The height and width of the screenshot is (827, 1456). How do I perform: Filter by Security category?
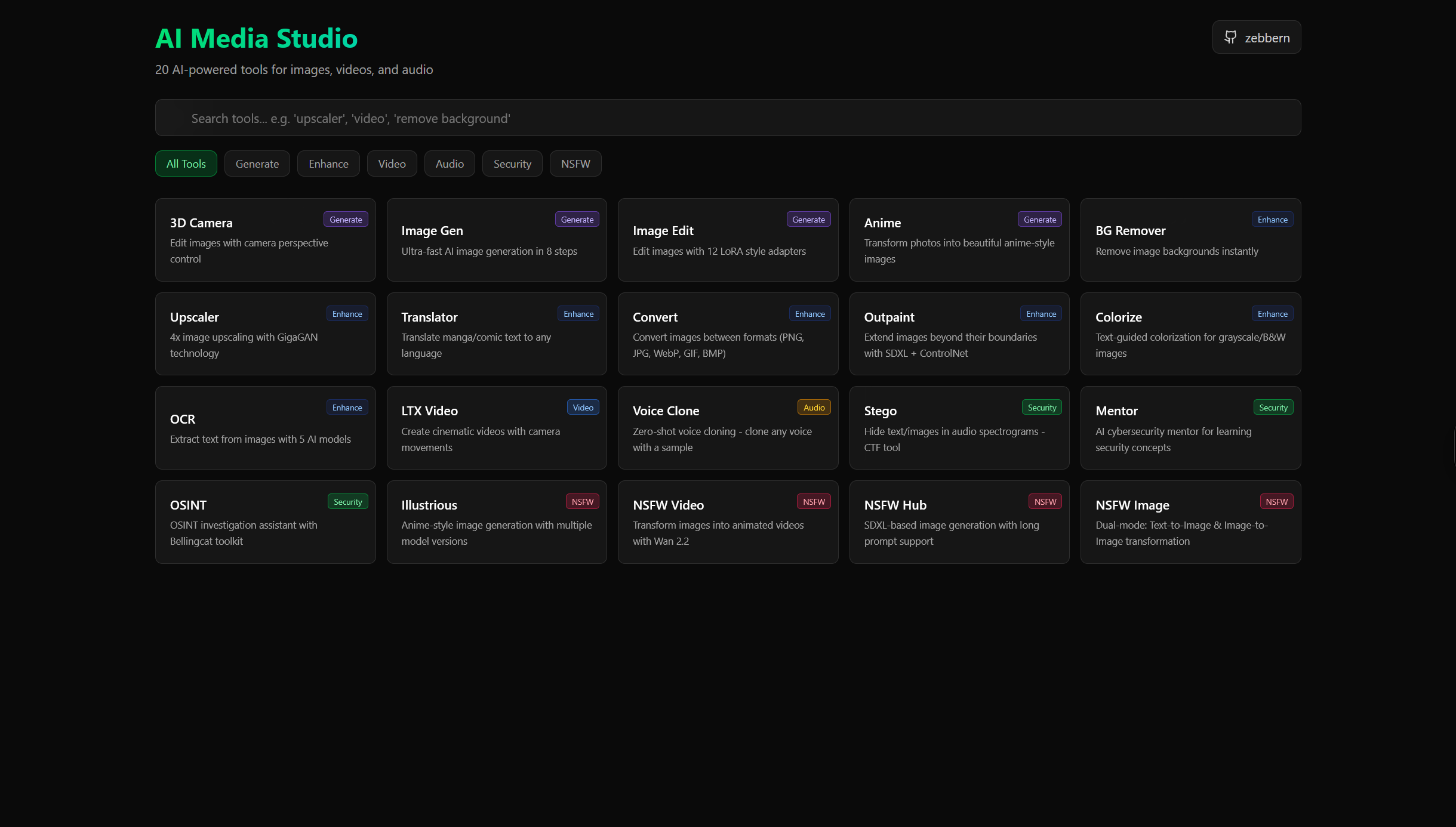[512, 163]
